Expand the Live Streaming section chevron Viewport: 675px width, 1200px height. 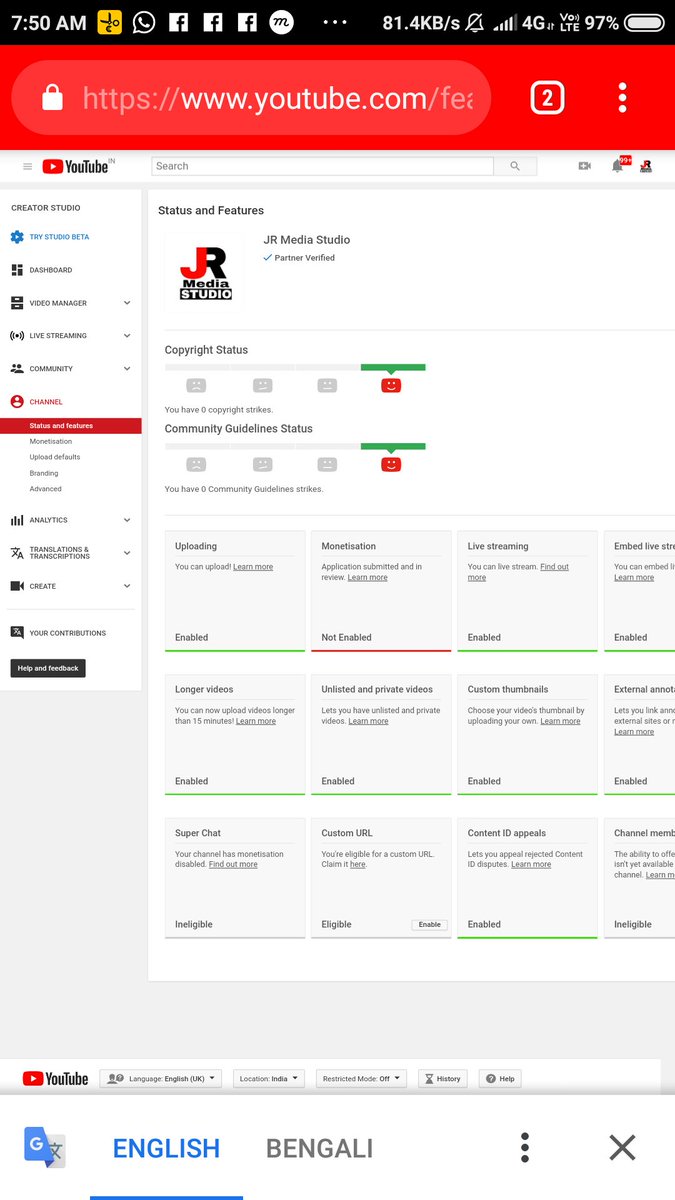pos(127,336)
